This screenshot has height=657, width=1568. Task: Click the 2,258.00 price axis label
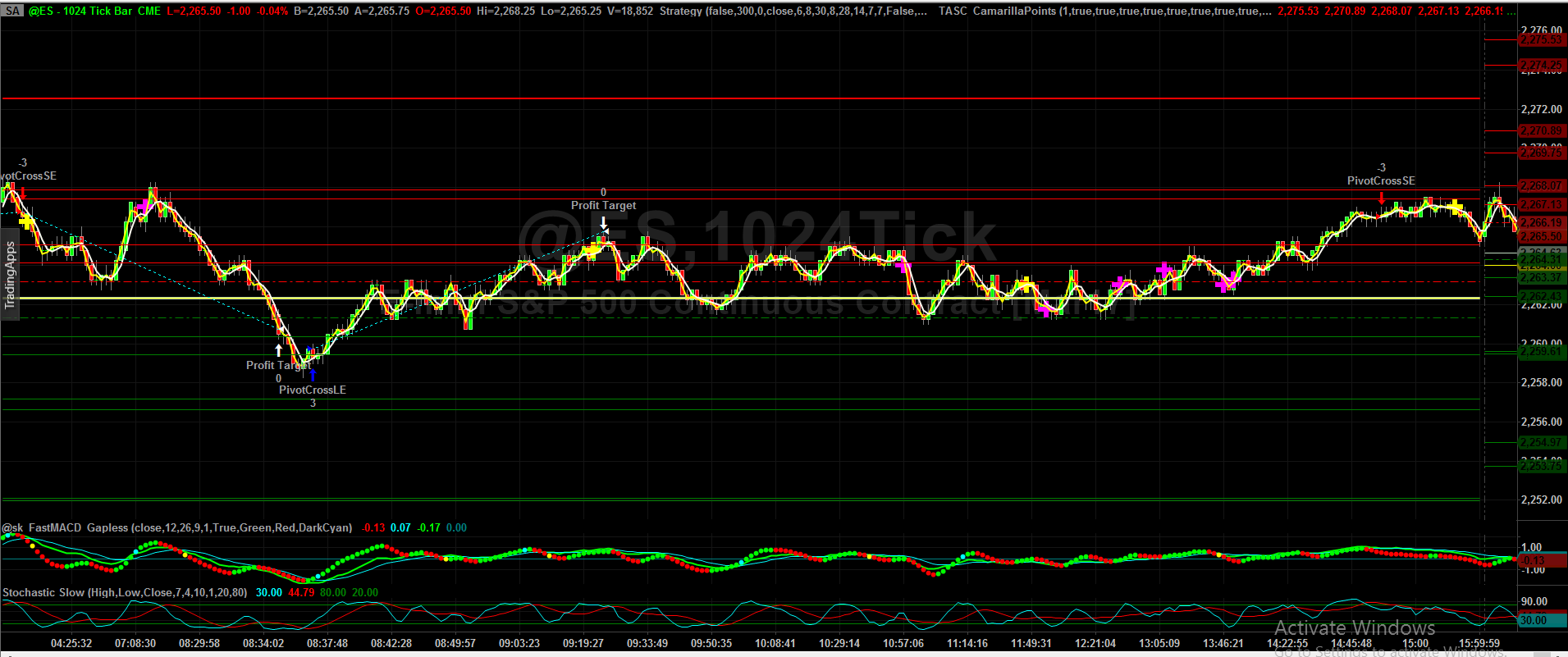tap(1541, 382)
